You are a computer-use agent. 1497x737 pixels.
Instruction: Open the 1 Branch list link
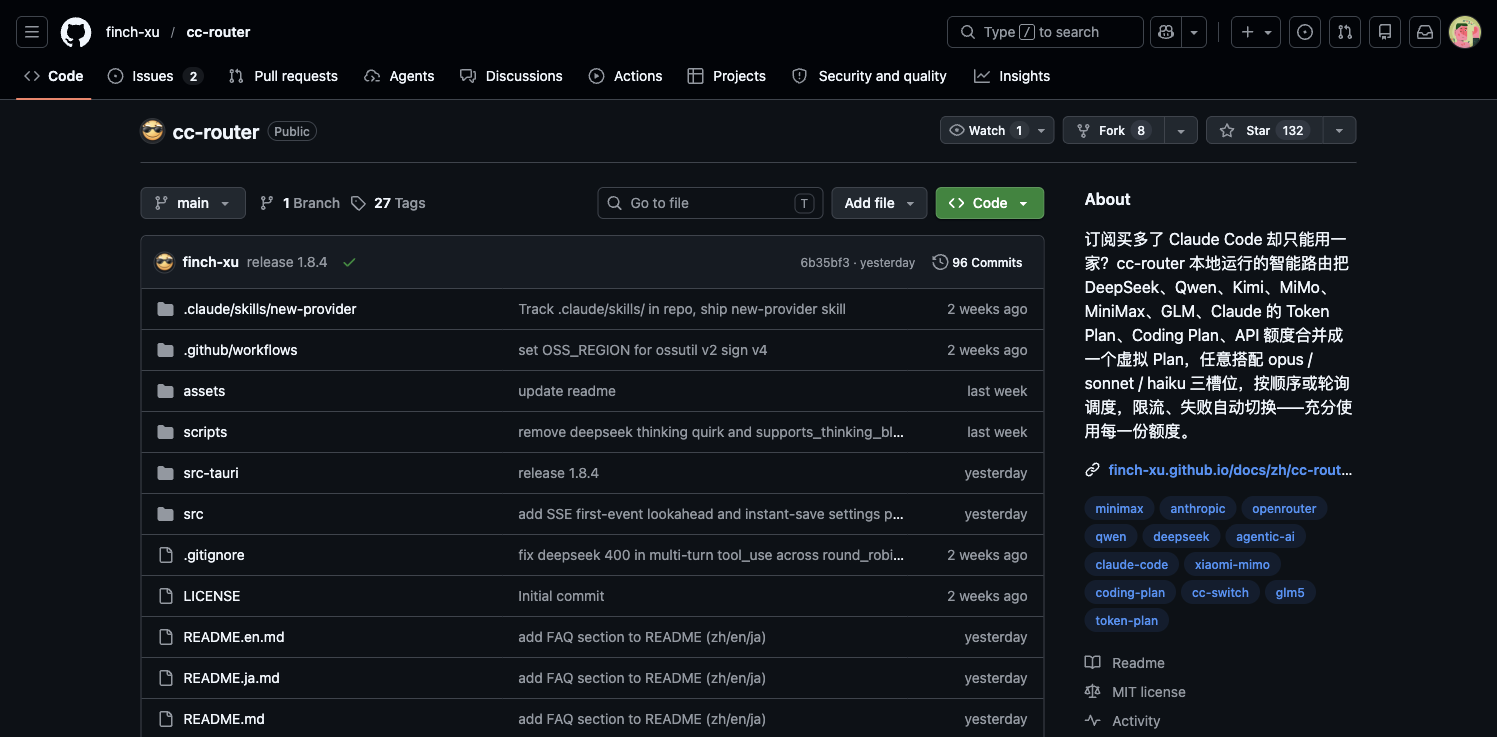pyautogui.click(x=300, y=203)
